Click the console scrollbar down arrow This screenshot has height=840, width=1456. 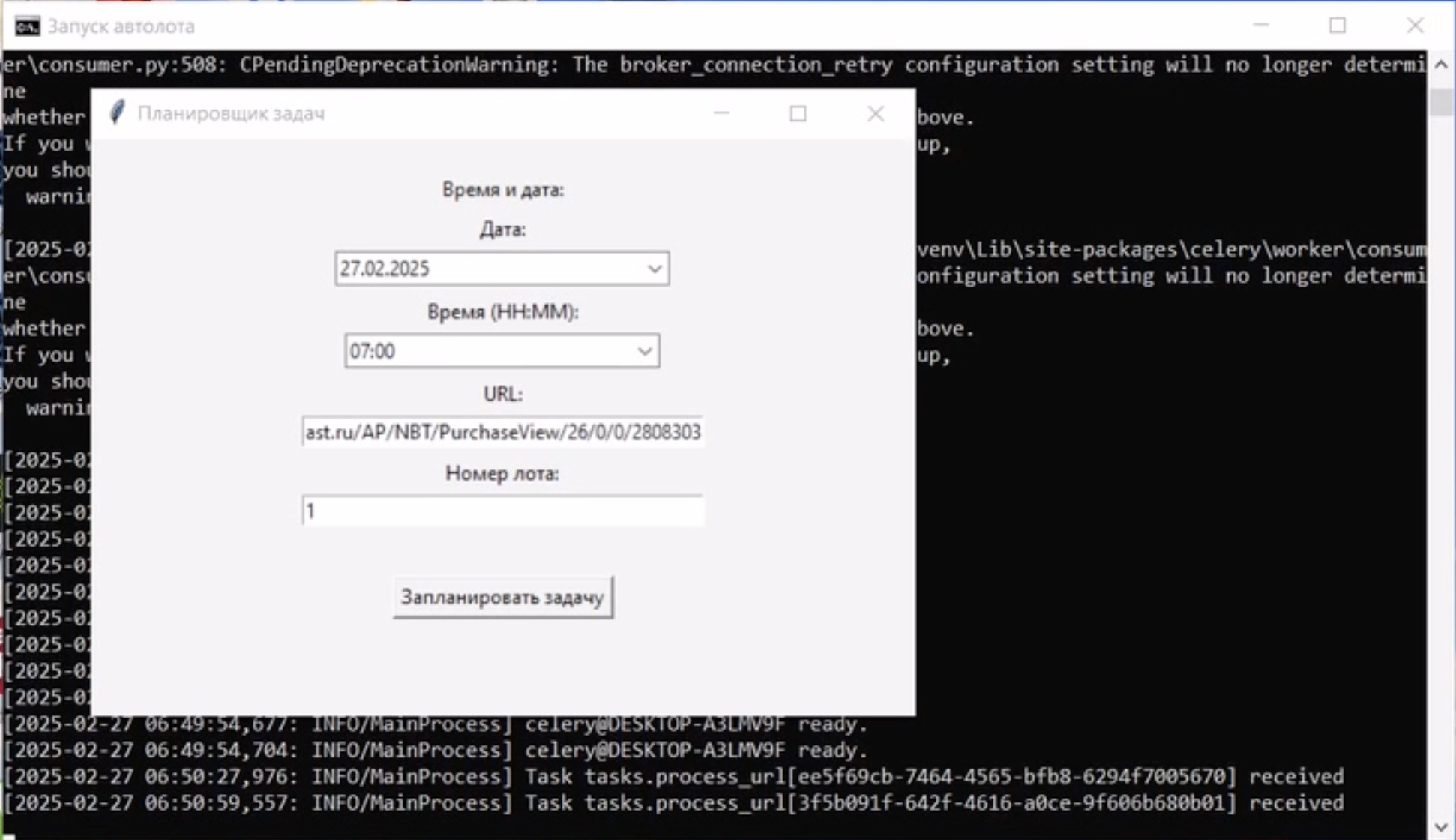1441,826
